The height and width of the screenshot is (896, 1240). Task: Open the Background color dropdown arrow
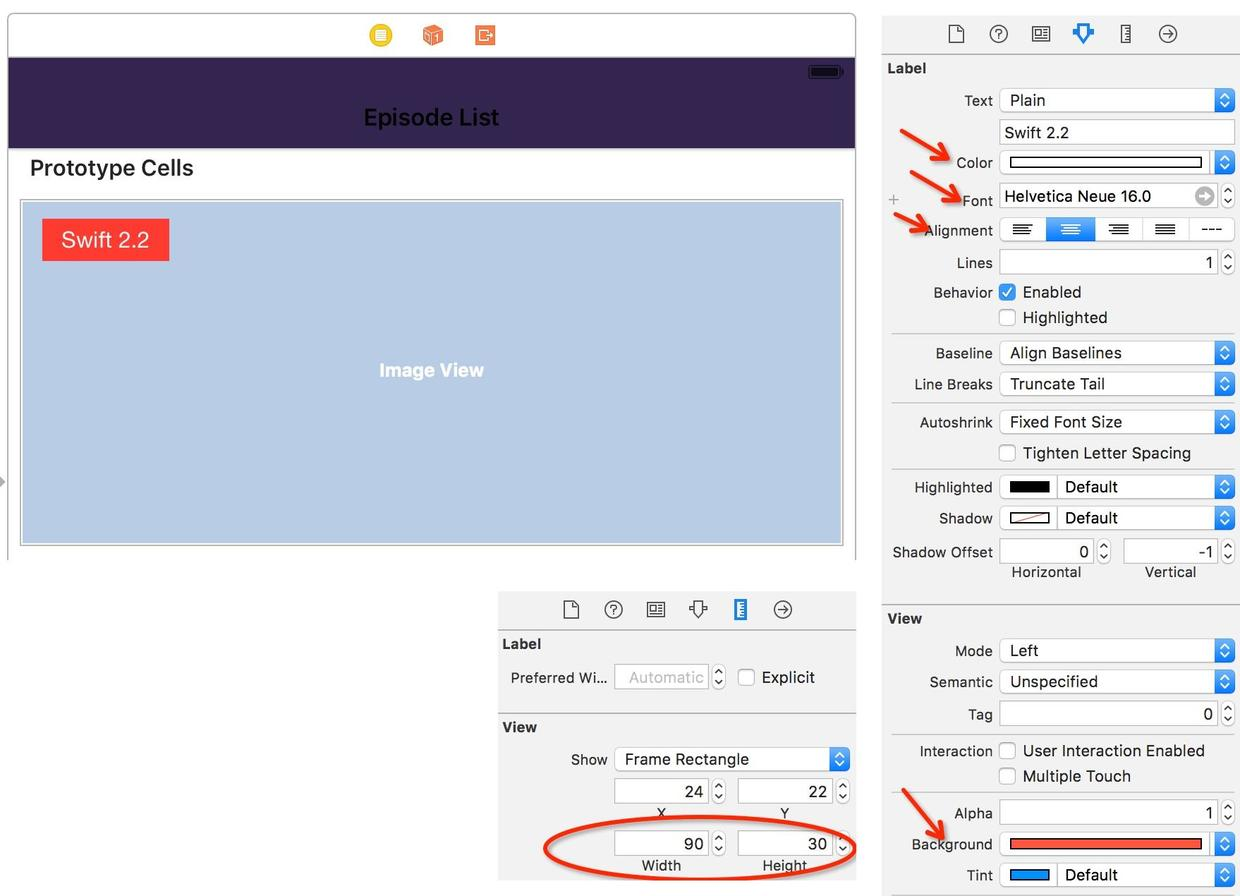click(1223, 844)
